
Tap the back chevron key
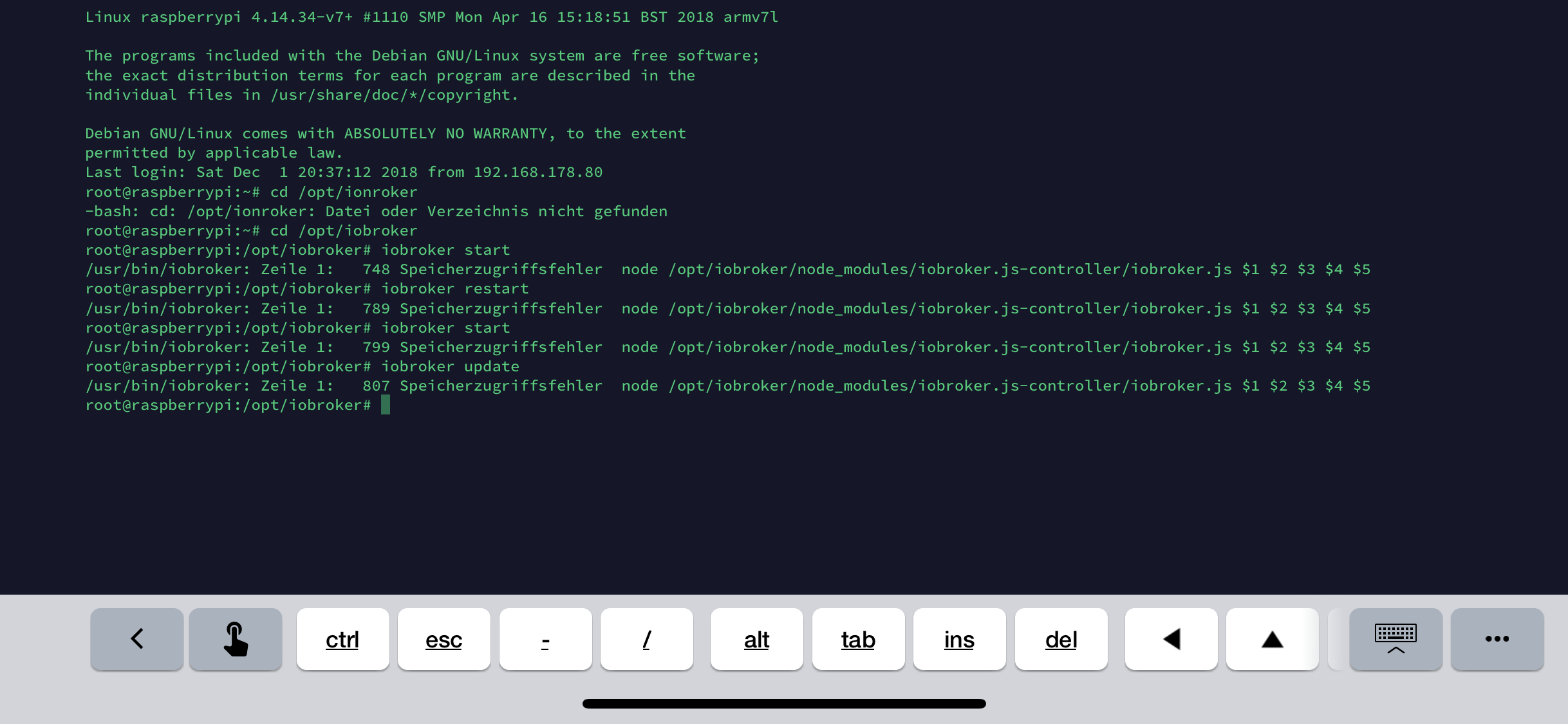point(136,639)
